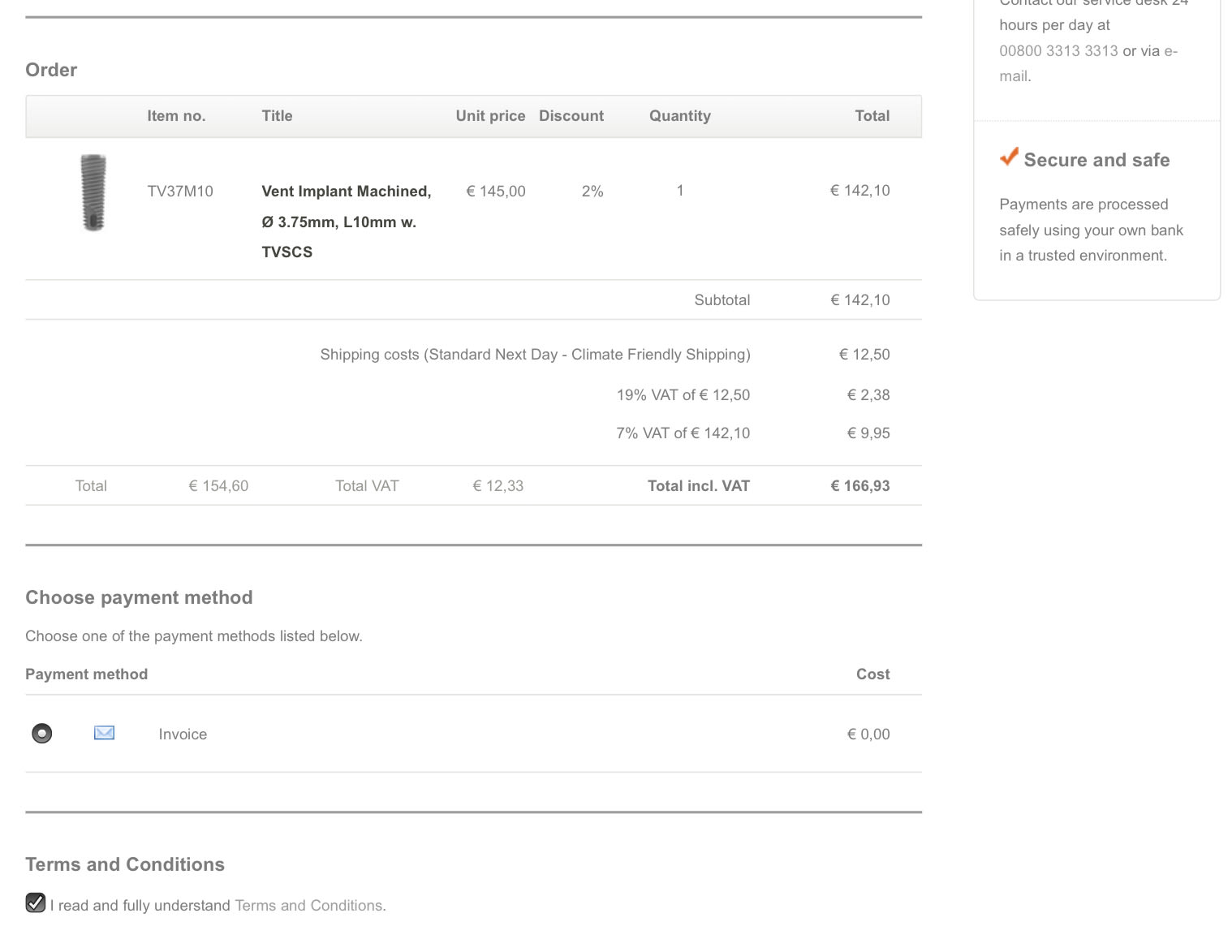Click the orange Secure and safe checkmark
The width and height of the screenshot is (1232, 952).
point(1009,157)
